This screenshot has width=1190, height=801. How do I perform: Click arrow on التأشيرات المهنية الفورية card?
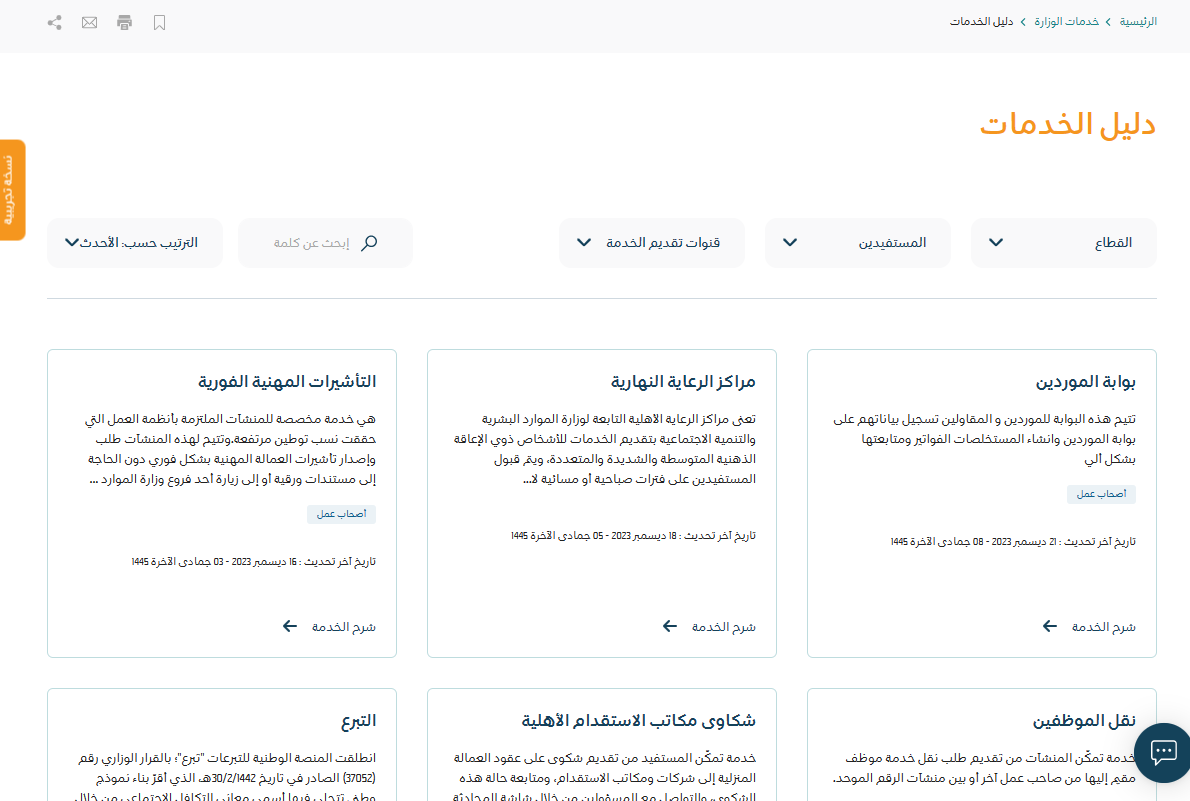(x=290, y=626)
